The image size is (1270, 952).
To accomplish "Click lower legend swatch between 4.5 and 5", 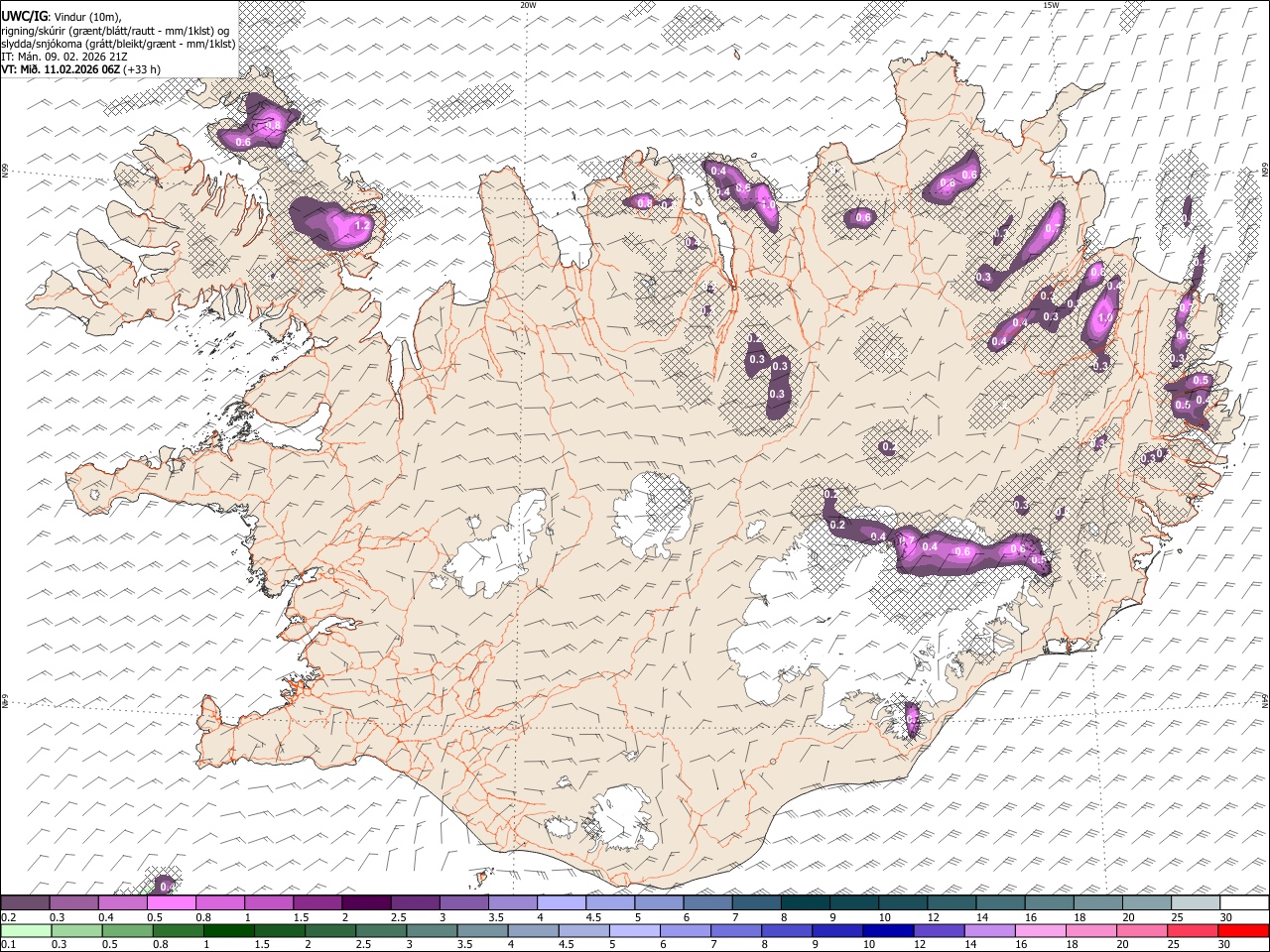I will tap(584, 931).
